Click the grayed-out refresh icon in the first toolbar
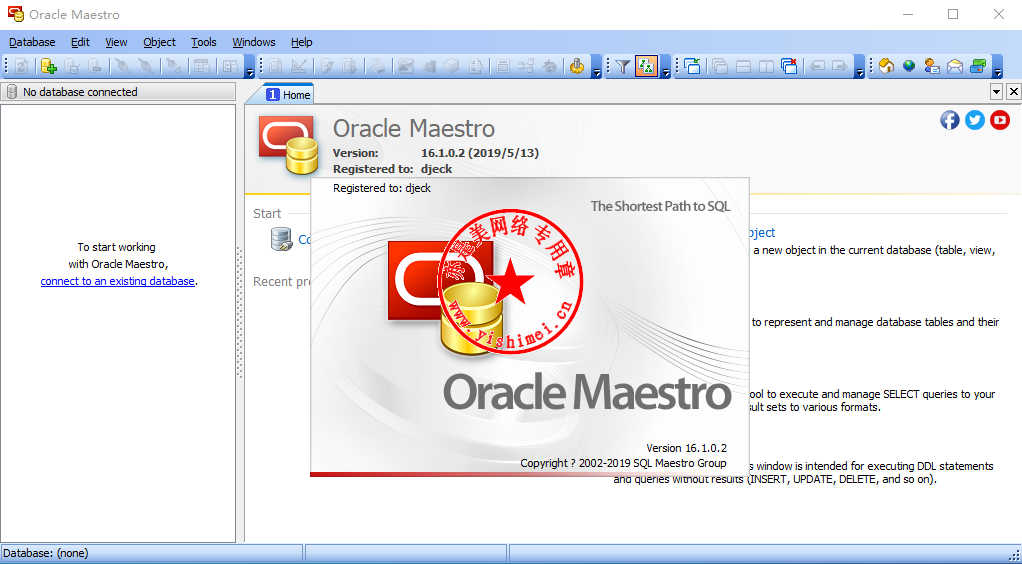The width and height of the screenshot is (1022, 564). (x=22, y=66)
